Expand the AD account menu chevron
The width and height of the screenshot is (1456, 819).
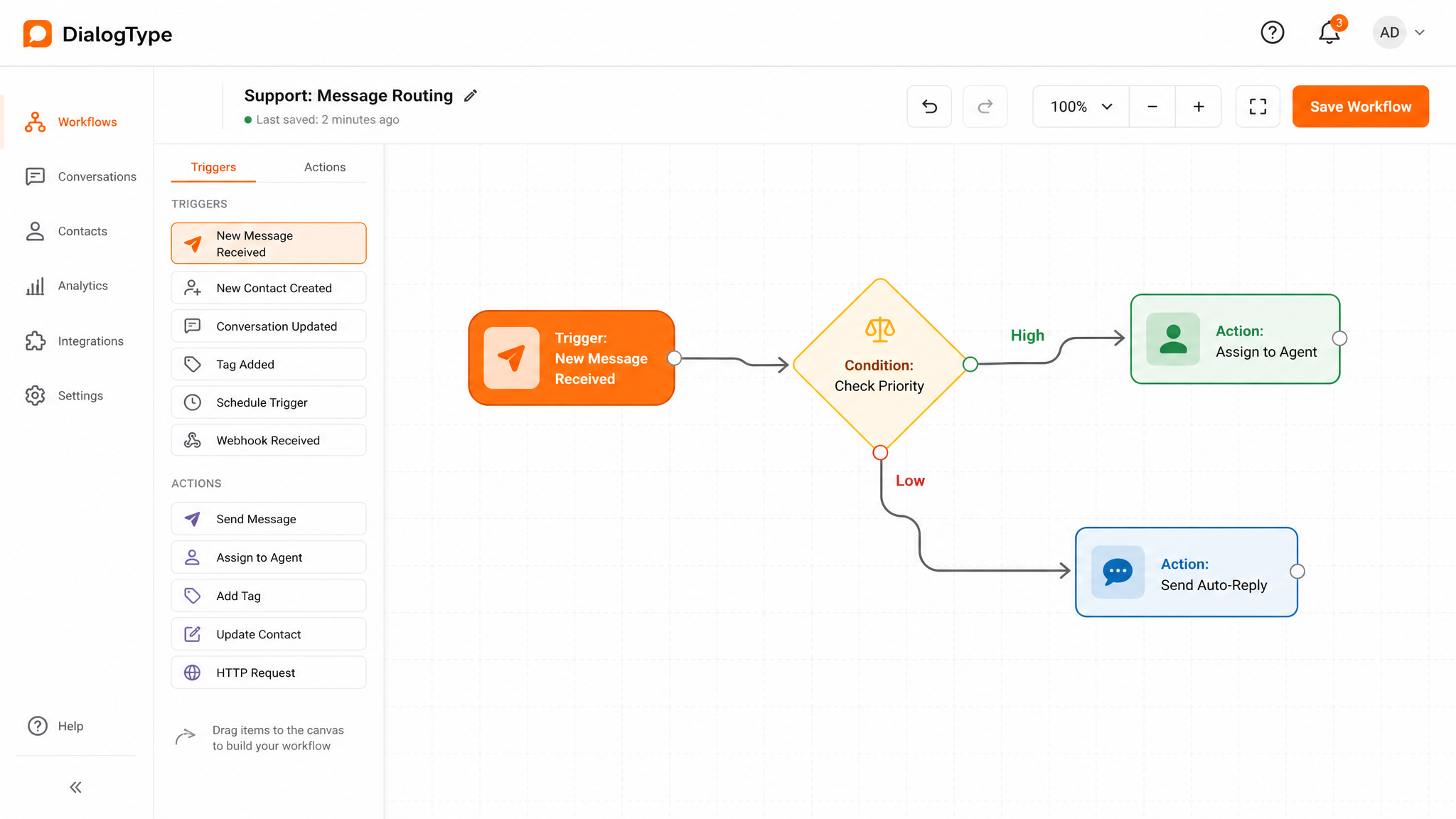1420,32
